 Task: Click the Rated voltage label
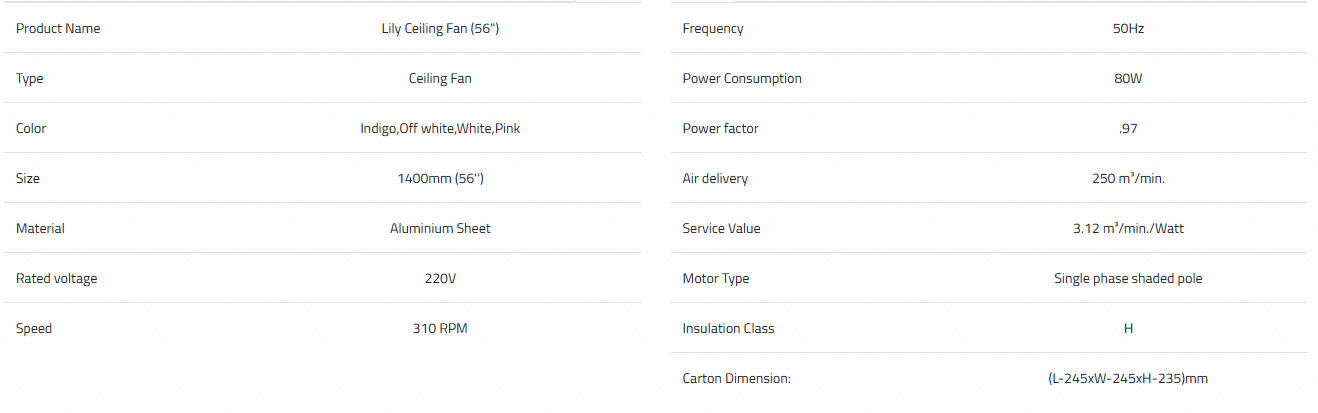point(57,279)
